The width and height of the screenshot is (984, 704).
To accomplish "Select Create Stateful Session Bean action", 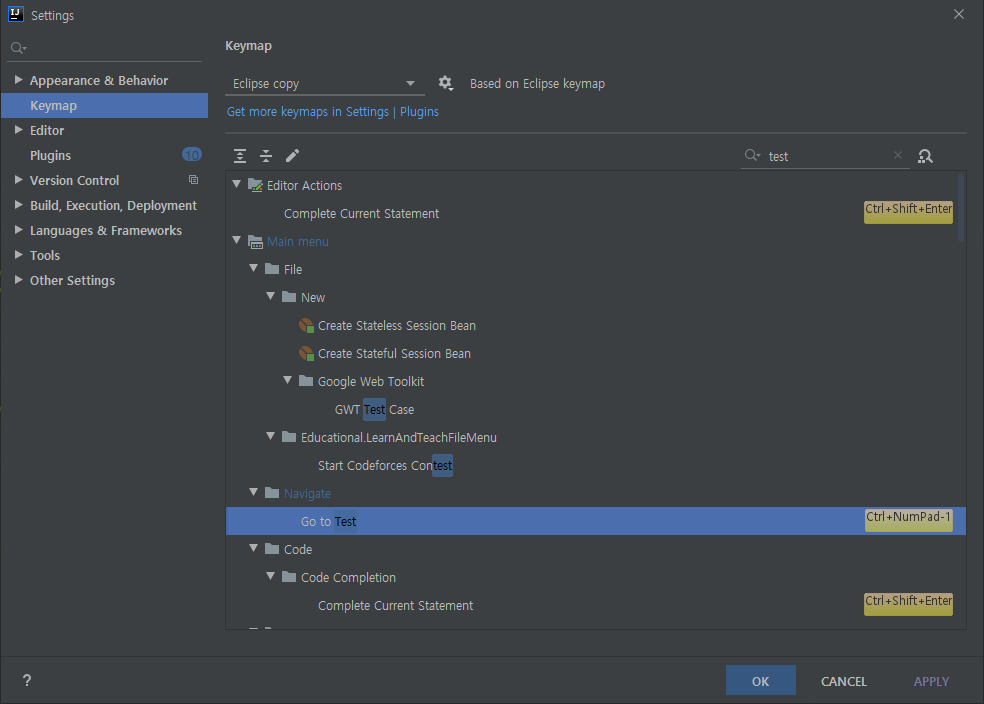I will tap(394, 354).
